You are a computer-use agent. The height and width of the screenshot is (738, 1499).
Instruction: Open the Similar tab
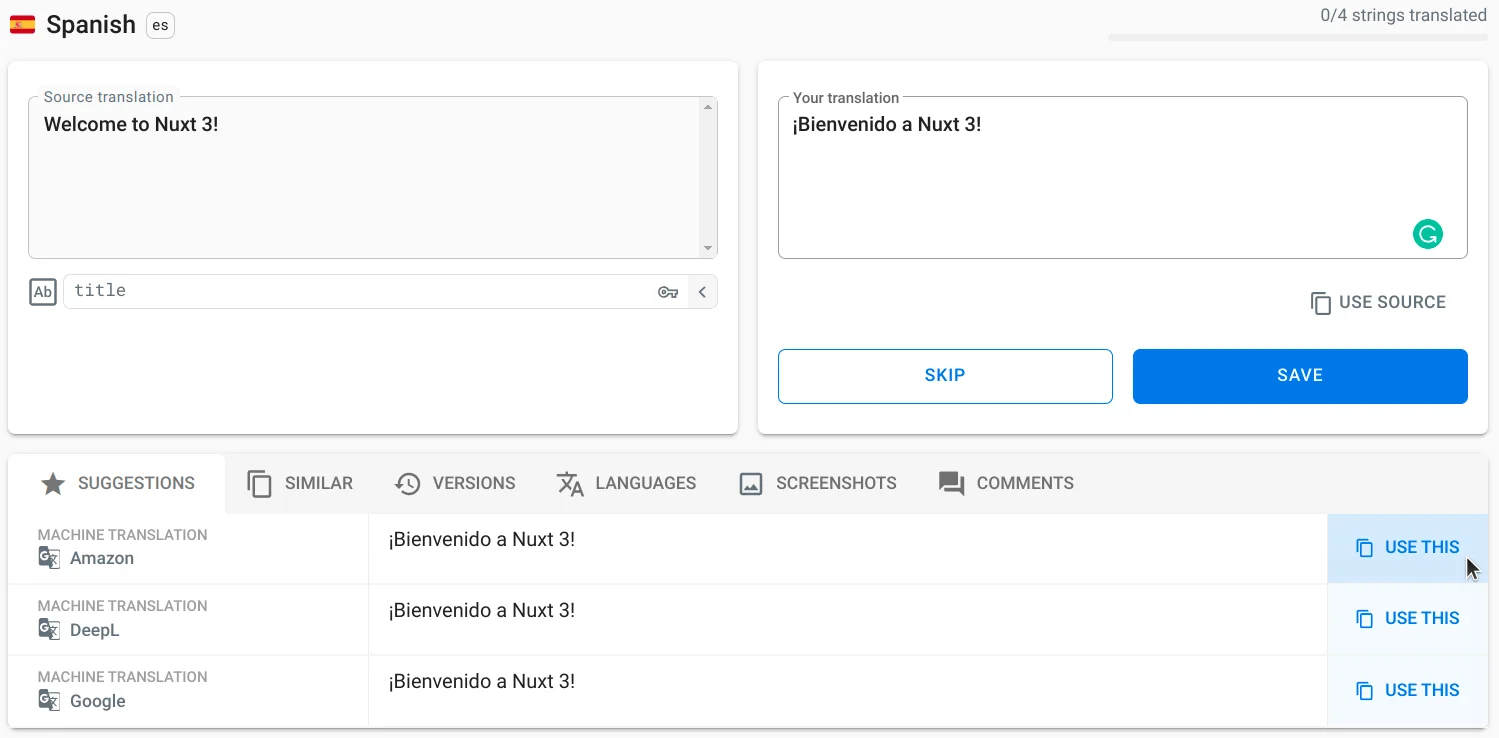click(x=300, y=484)
